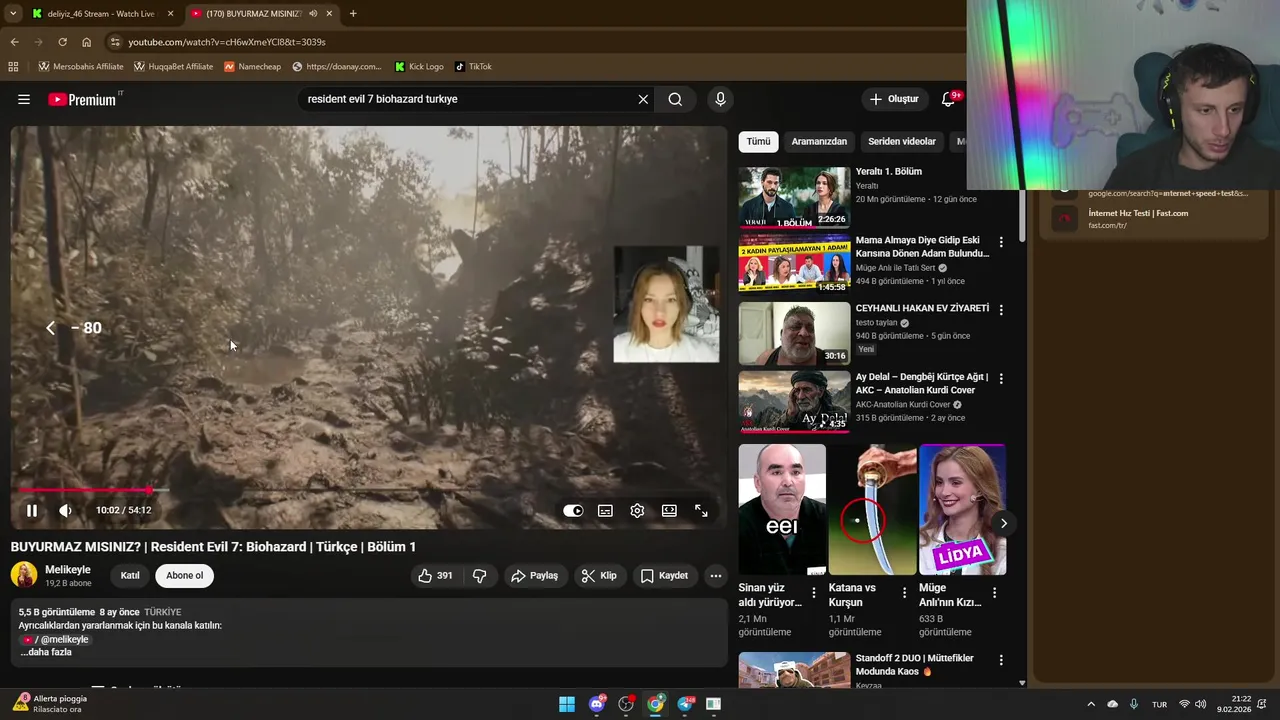The width and height of the screenshot is (1280, 720).
Task: Open Telegram from the taskbar
Action: point(685,704)
